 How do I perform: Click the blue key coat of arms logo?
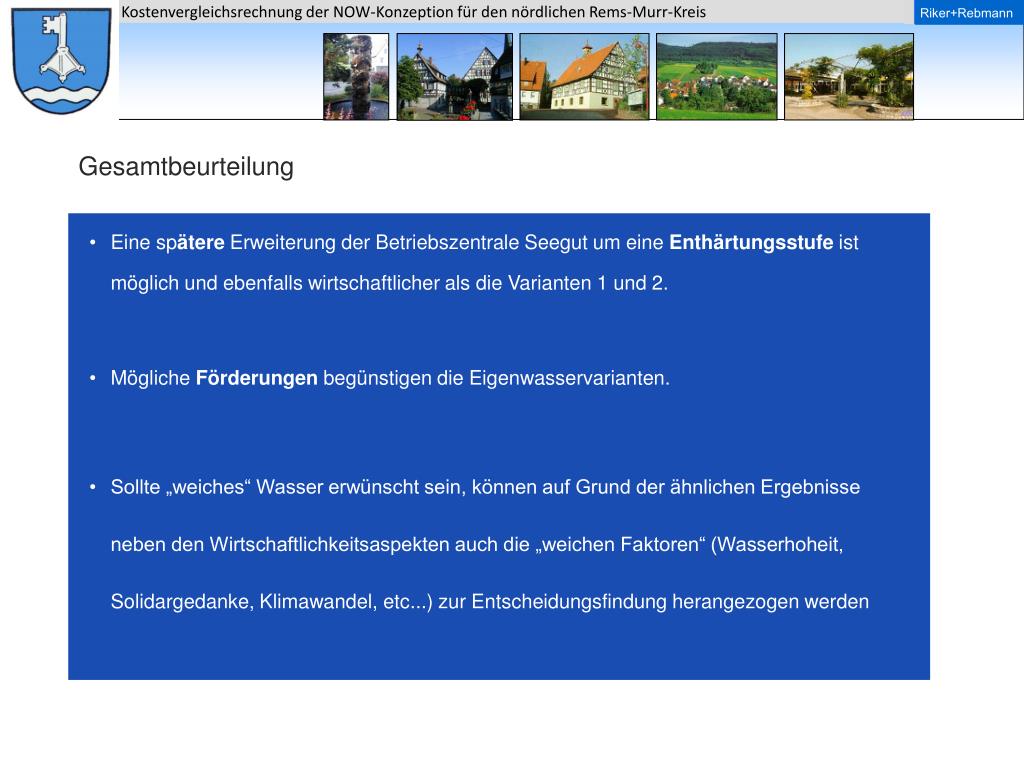[x=61, y=61]
